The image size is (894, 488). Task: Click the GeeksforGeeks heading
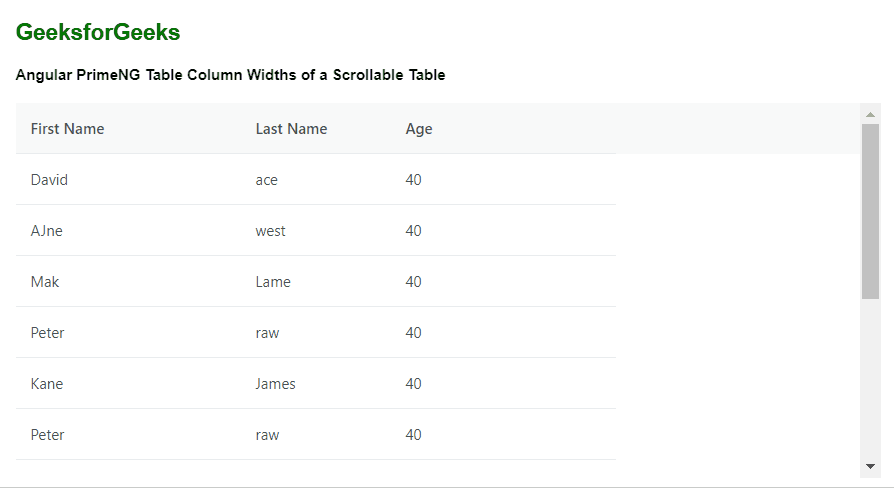point(97,32)
